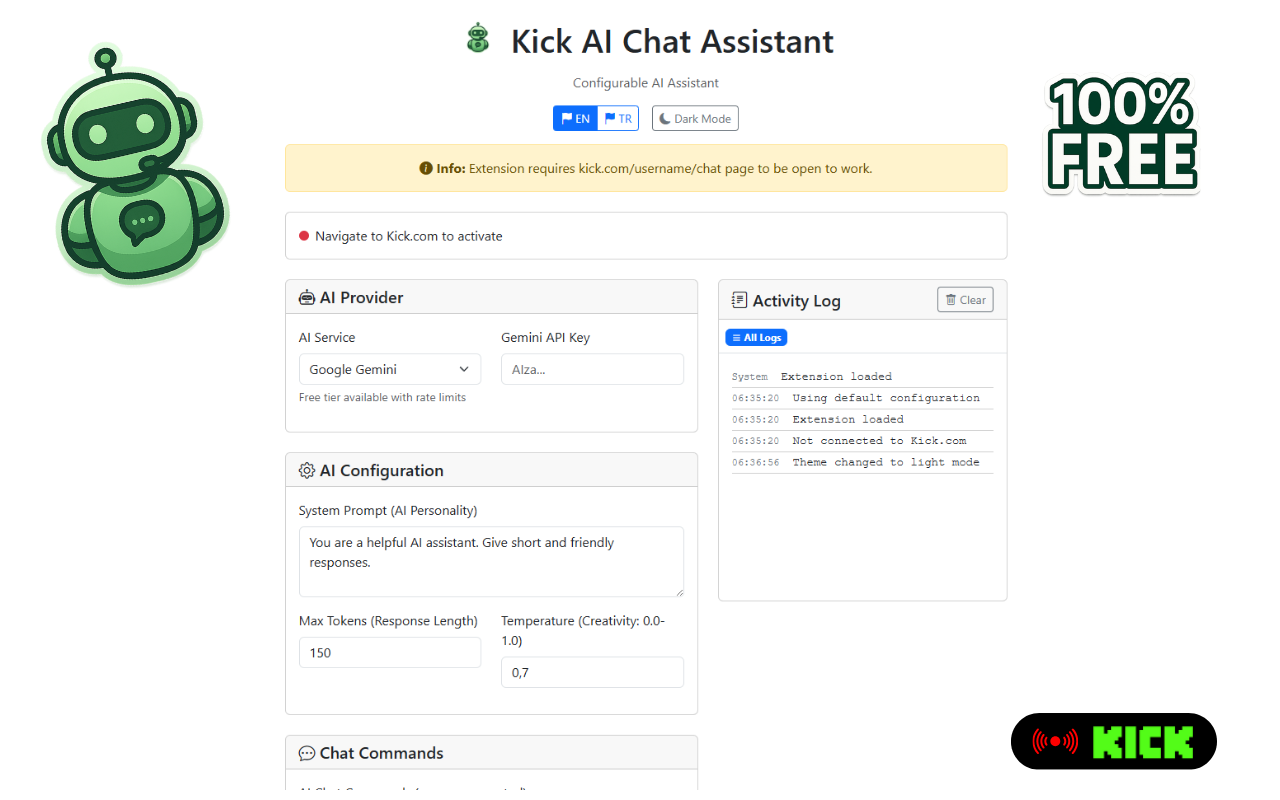Click the System Prompt textarea corner handle
Viewport: 1280px width, 800px height.
(678, 592)
